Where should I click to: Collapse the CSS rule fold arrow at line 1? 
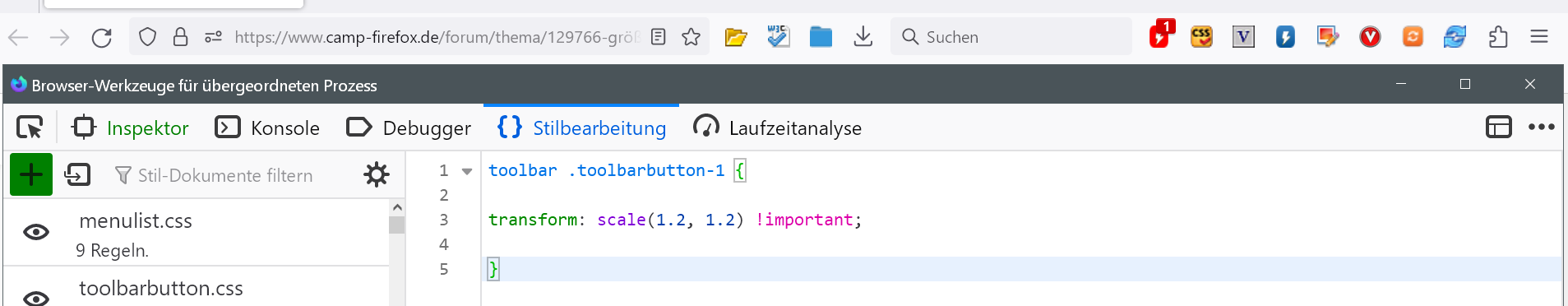(467, 171)
